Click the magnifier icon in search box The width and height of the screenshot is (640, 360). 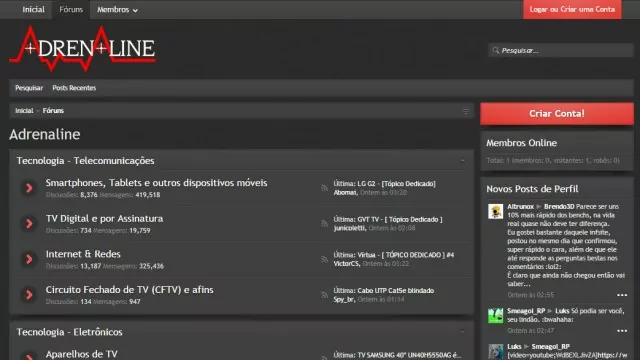(x=496, y=51)
